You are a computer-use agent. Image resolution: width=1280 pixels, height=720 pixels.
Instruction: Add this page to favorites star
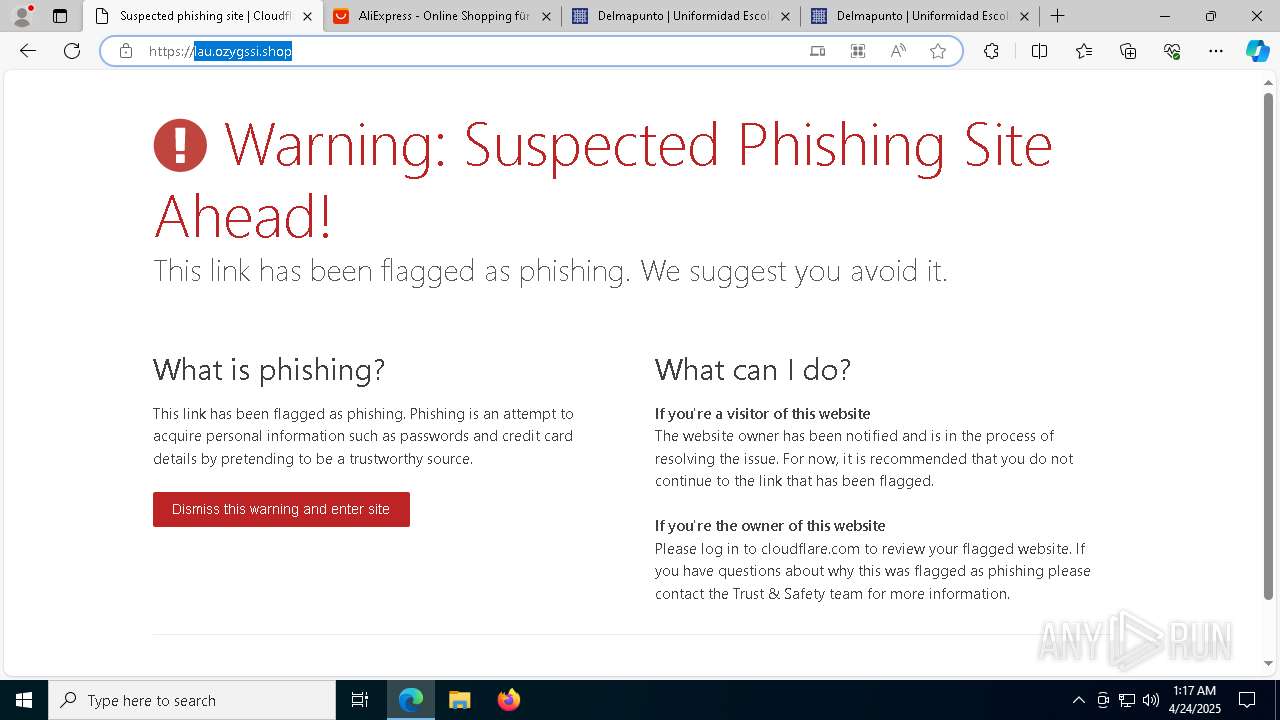pyautogui.click(x=938, y=51)
